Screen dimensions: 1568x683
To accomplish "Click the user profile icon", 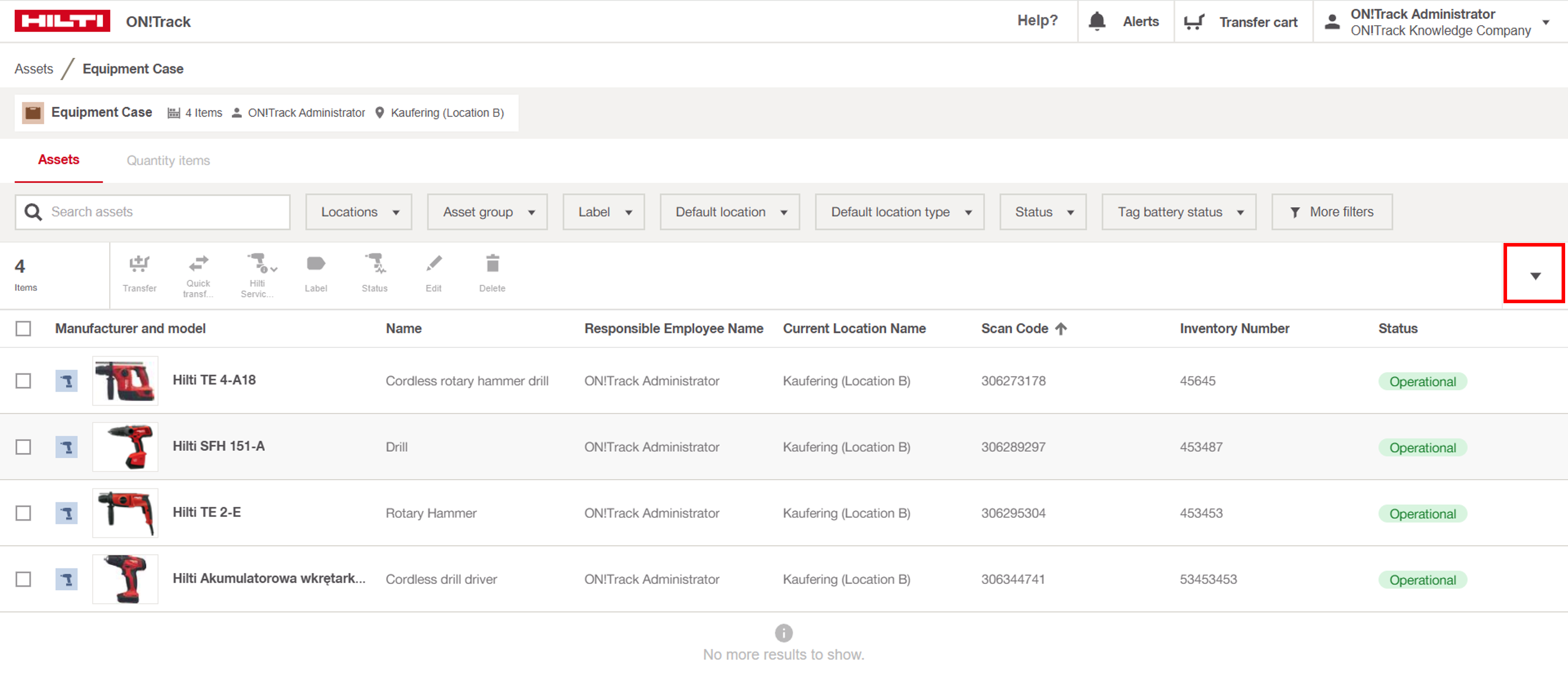I will coord(1332,22).
